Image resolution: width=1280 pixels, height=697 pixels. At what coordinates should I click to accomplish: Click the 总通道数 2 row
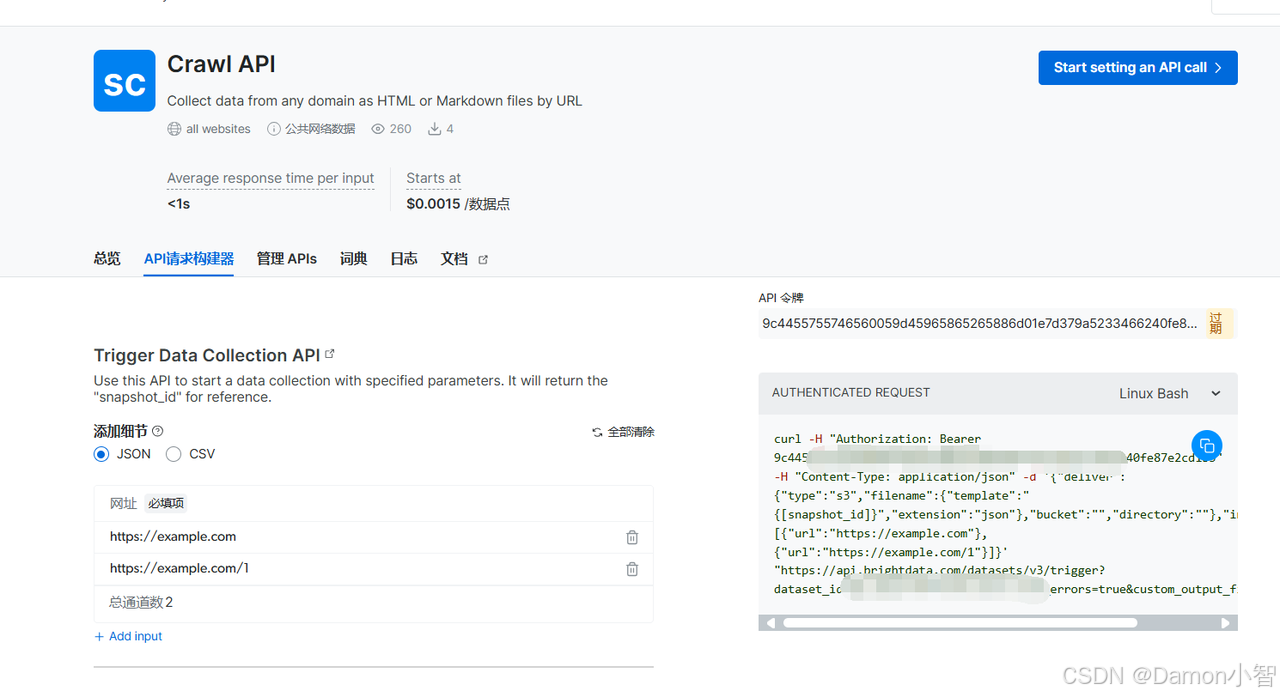(x=374, y=602)
